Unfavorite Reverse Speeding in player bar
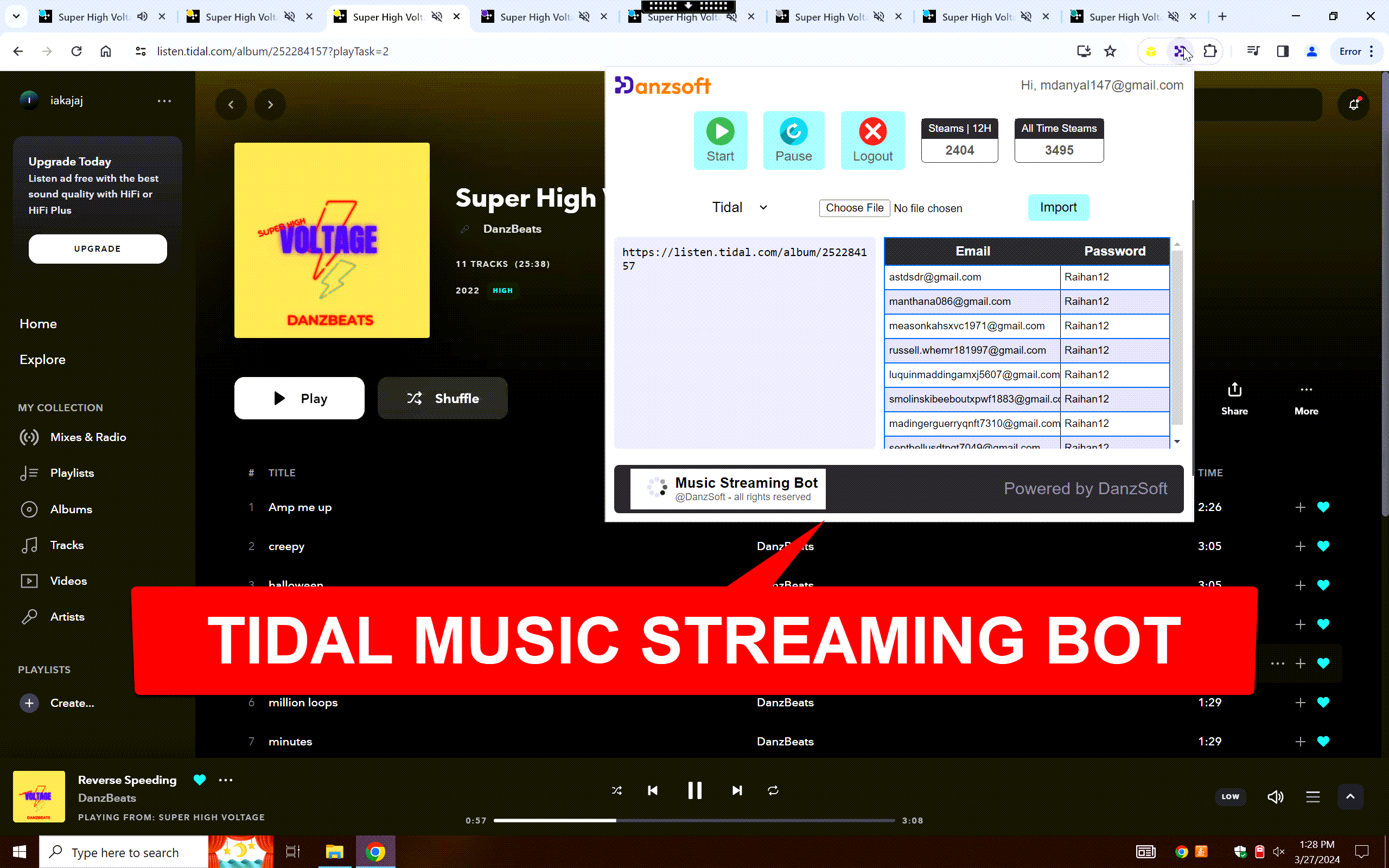 (199, 780)
